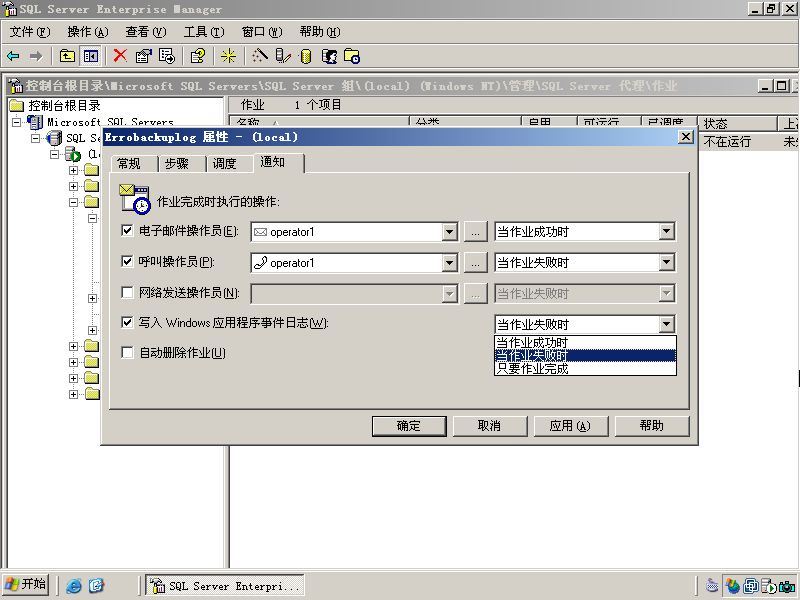Click the forward arrow toolbar icon

click(x=36, y=56)
